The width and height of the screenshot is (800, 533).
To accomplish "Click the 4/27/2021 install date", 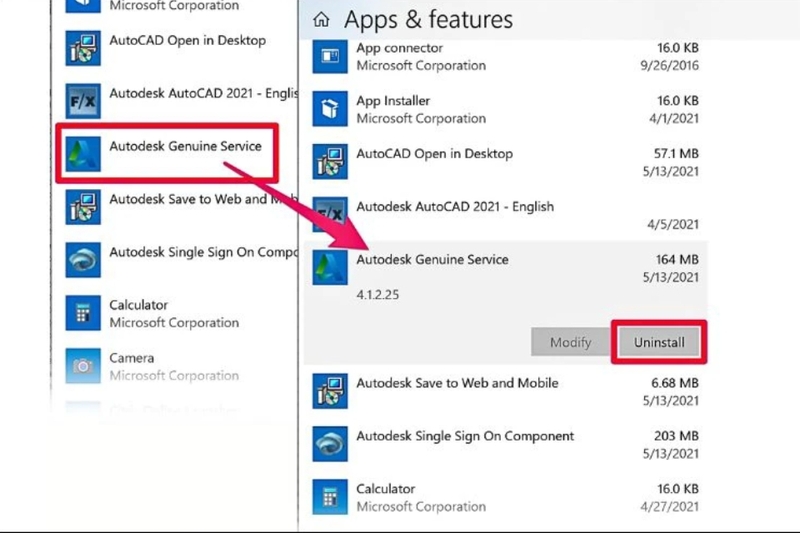I will (x=669, y=506).
